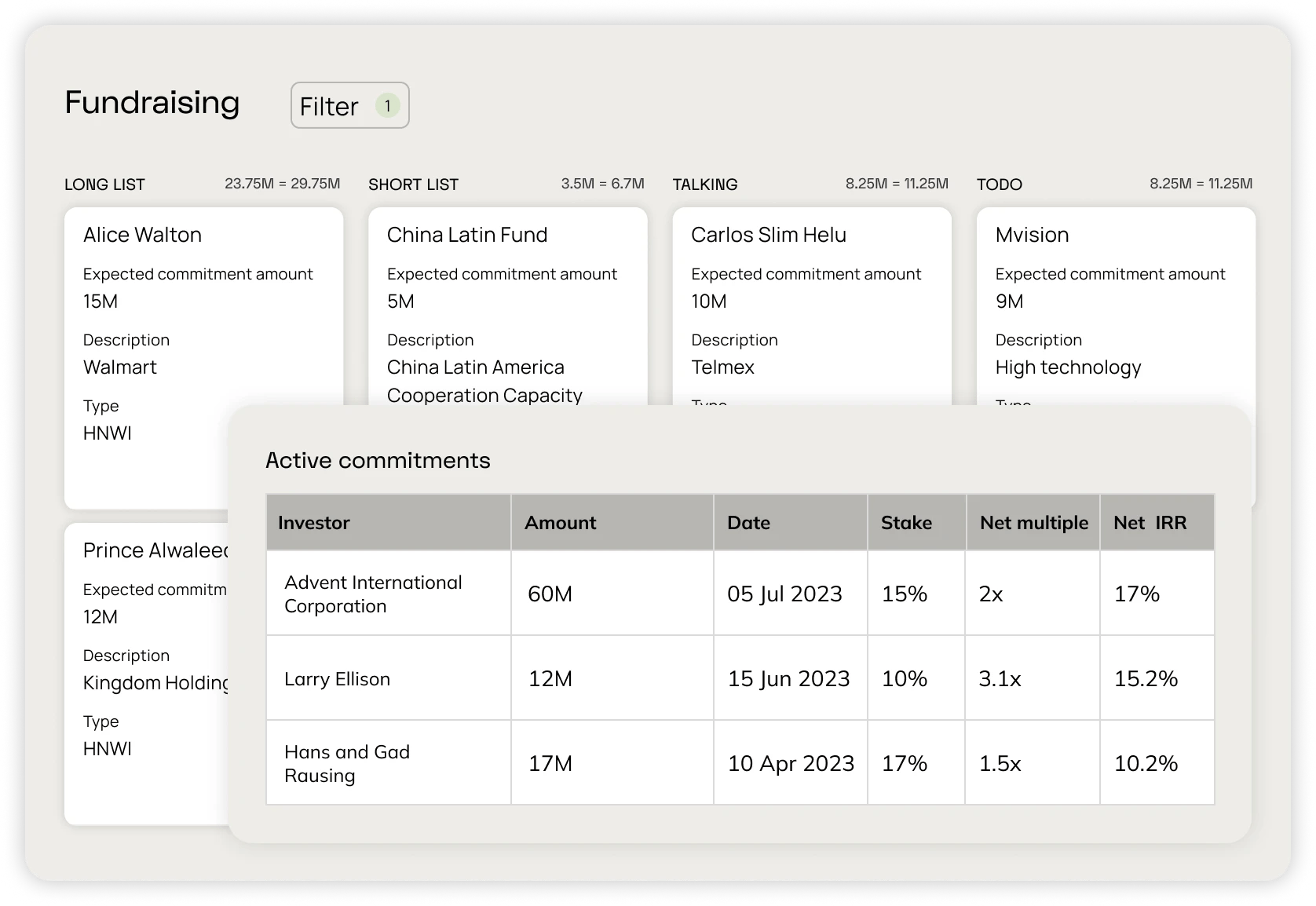
Task: Click the LONG LIST column header
Action: coord(104,184)
